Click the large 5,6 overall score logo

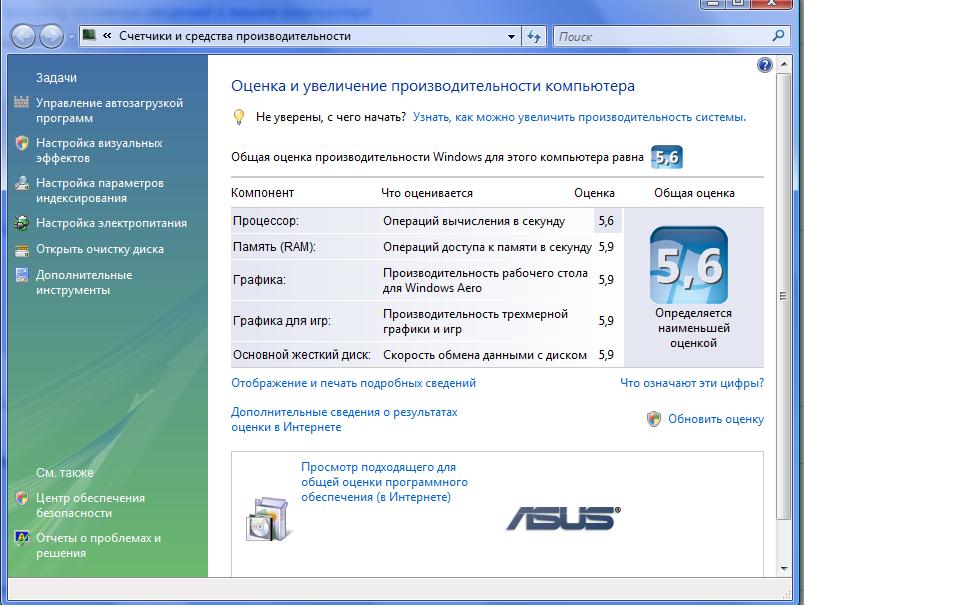click(x=689, y=265)
